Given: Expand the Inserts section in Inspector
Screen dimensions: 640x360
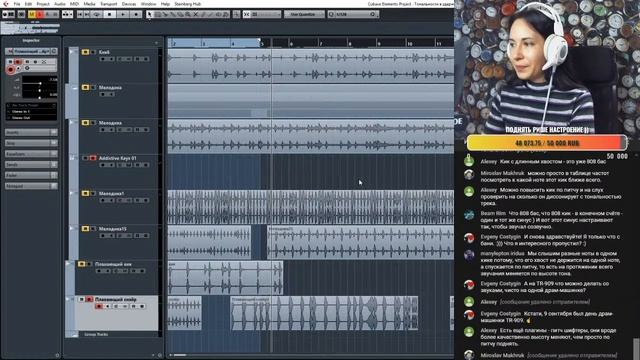Looking at the screenshot, I should pos(31,132).
